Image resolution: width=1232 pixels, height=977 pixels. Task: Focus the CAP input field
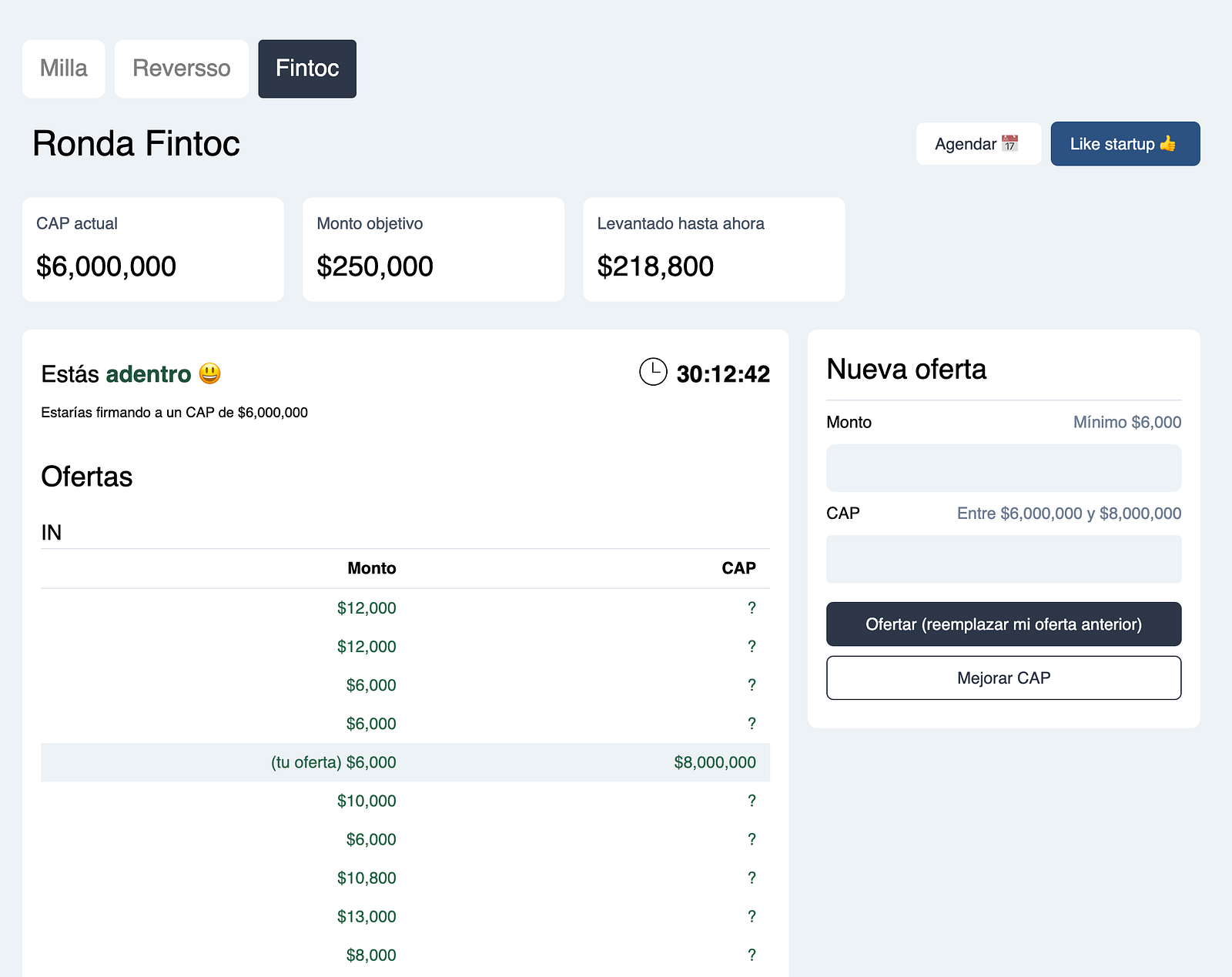tap(1003, 559)
